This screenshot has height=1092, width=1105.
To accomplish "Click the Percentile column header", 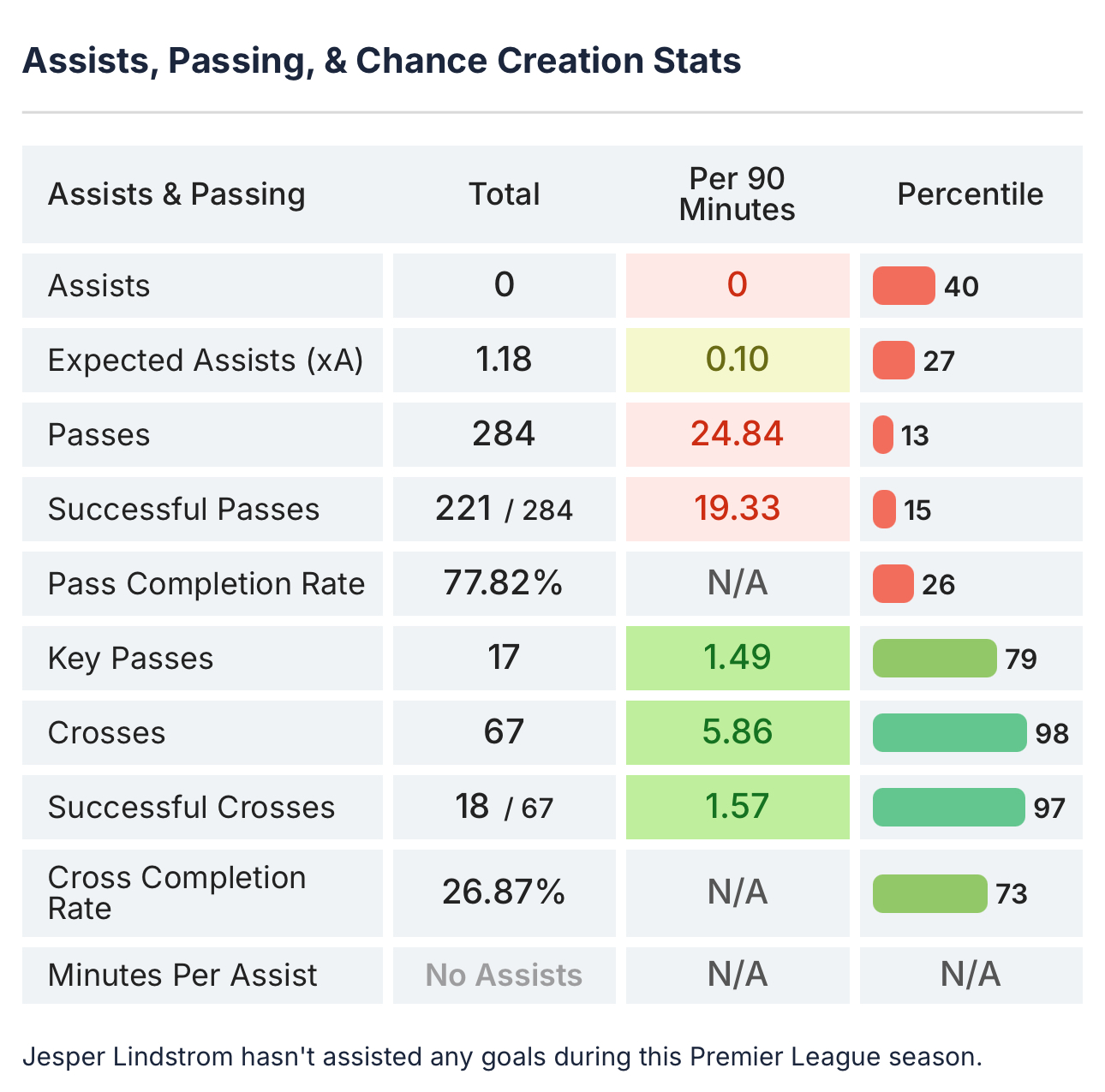I will click(970, 194).
